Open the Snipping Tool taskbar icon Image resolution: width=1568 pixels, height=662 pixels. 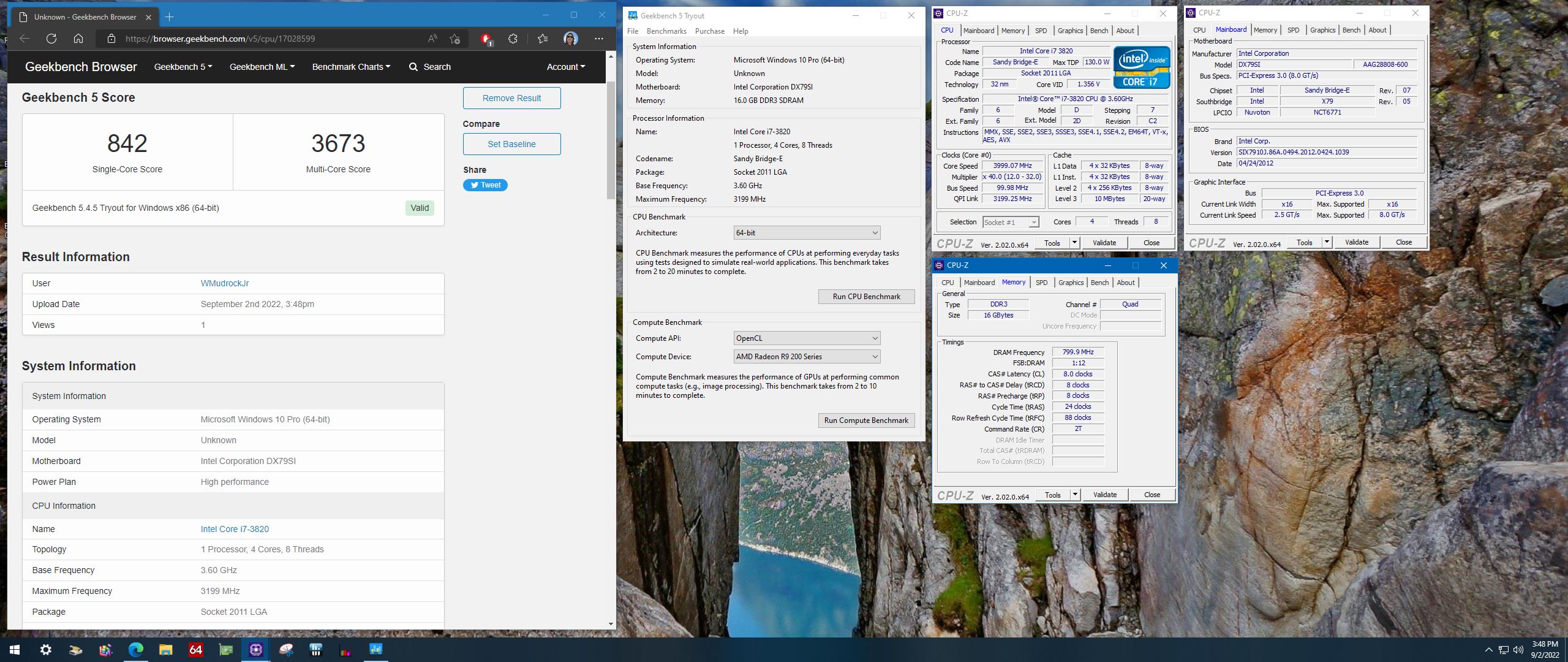(x=285, y=650)
